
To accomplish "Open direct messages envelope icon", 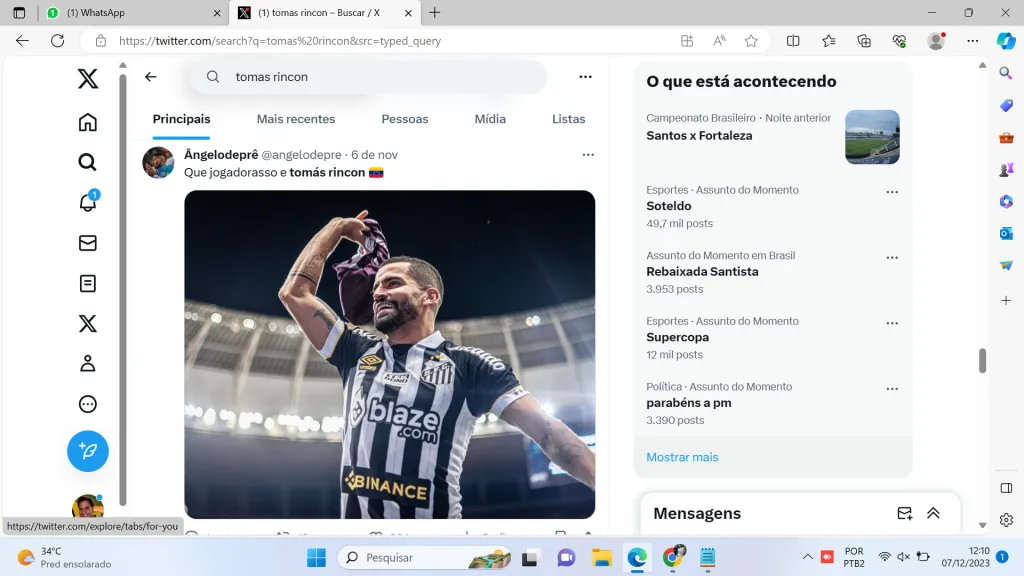I will click(88, 243).
